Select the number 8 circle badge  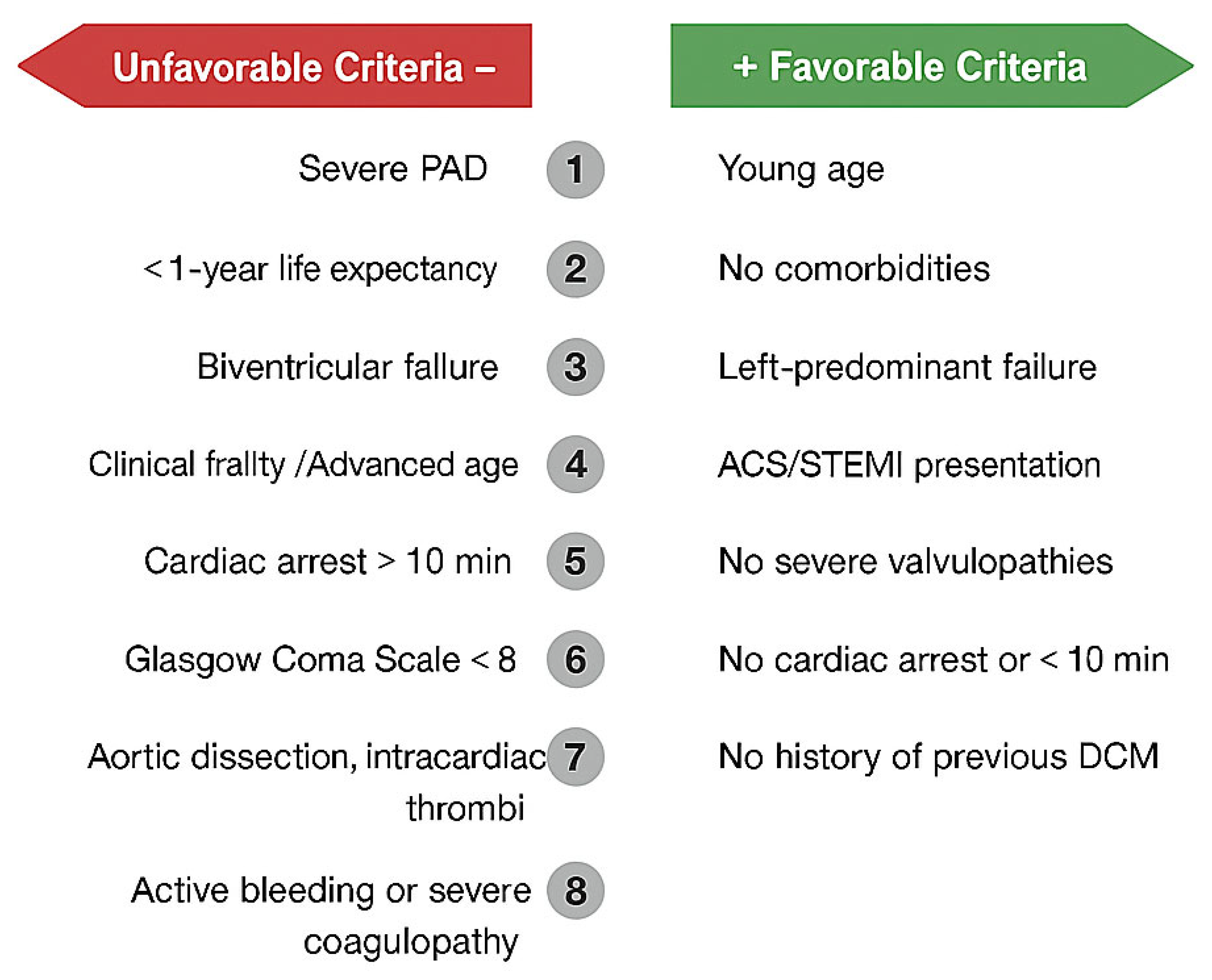(575, 891)
